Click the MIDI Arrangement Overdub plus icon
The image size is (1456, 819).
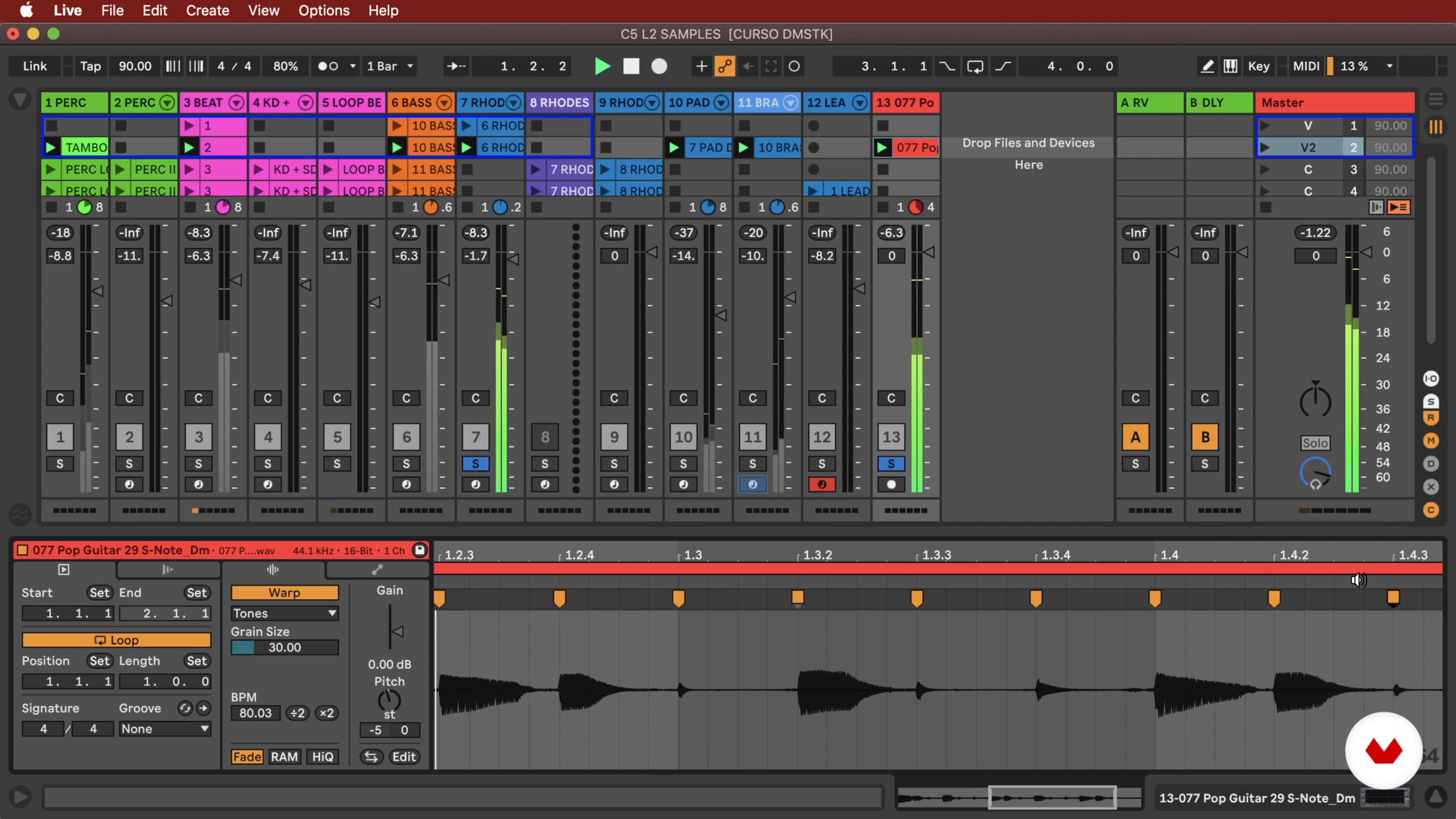[701, 66]
